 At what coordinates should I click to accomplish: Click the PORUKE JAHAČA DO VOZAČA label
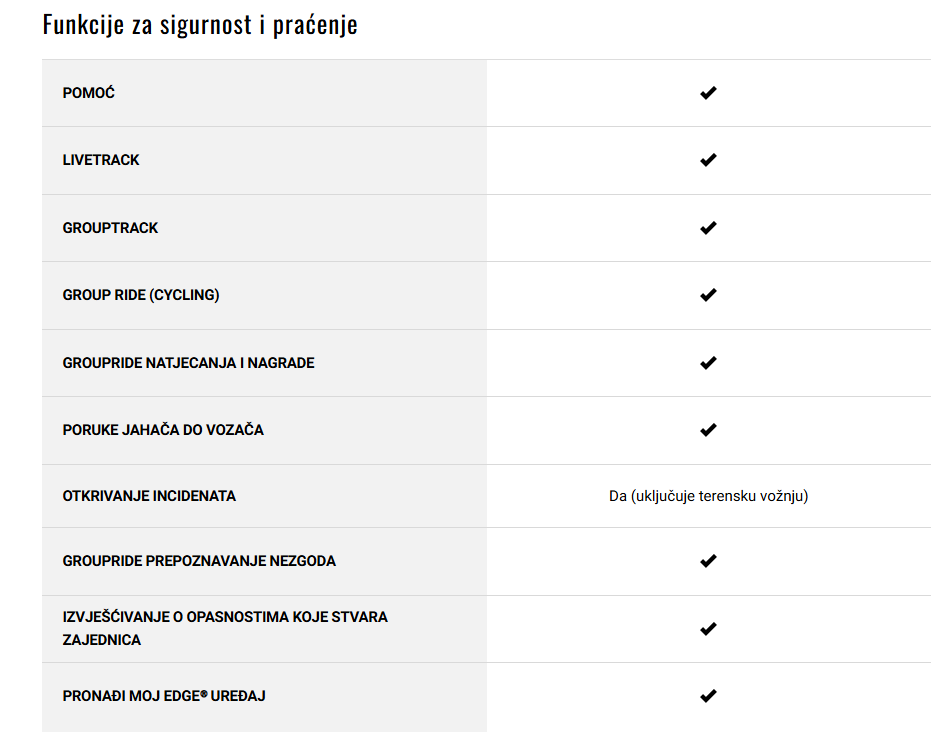pos(163,430)
